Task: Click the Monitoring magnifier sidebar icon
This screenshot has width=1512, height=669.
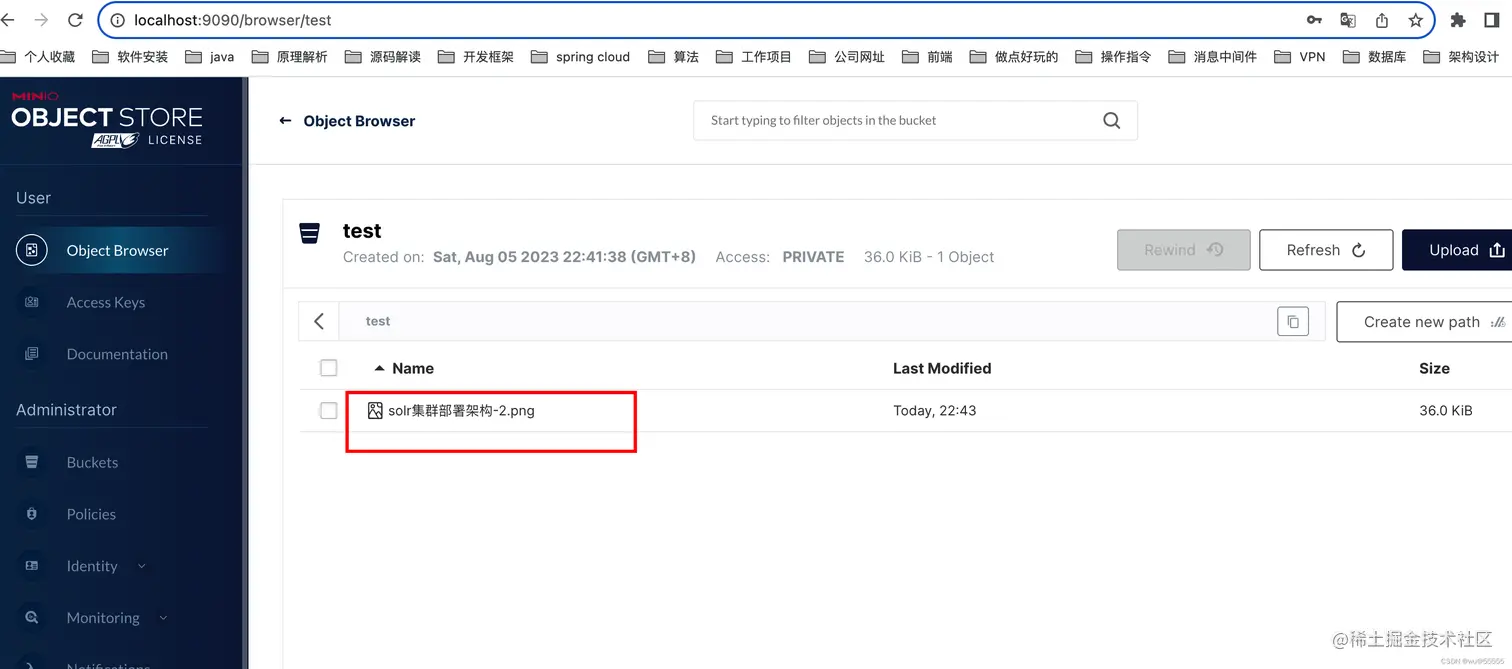Action: [x=32, y=618]
